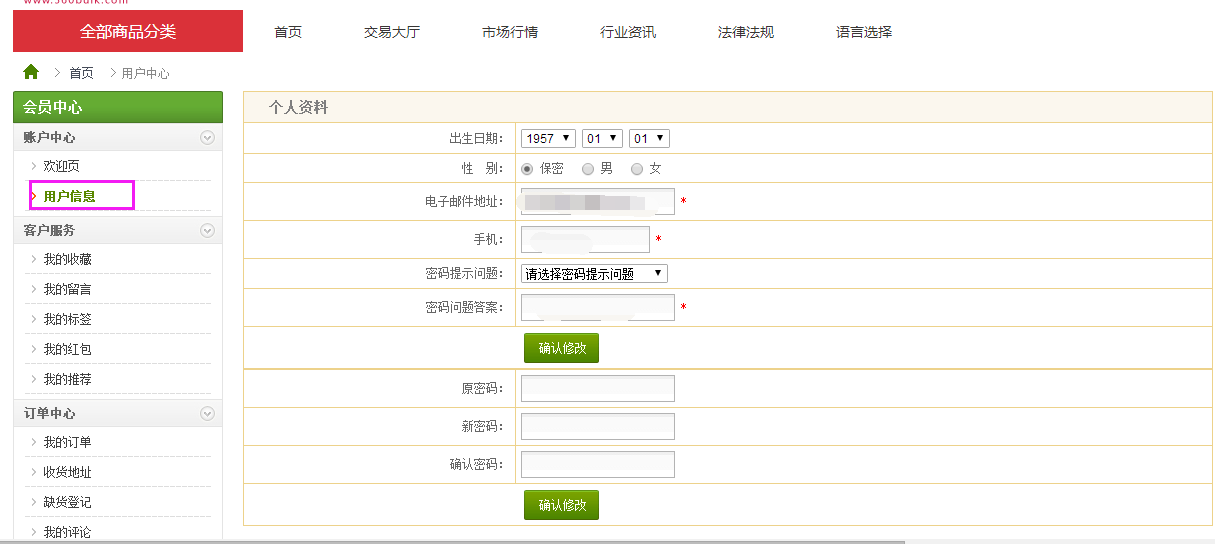1215x544 pixels.
Task: Open the birth year dropdown showing 1957
Action: (548, 139)
